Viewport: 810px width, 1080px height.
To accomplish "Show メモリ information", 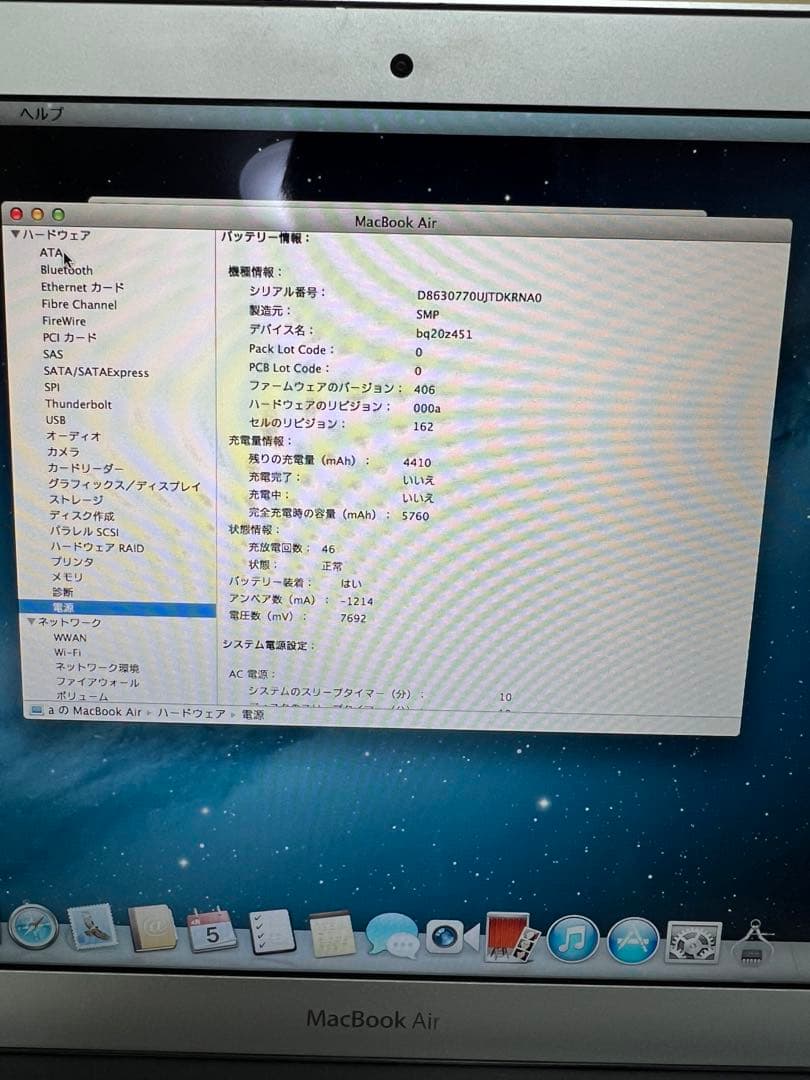I will (68, 577).
